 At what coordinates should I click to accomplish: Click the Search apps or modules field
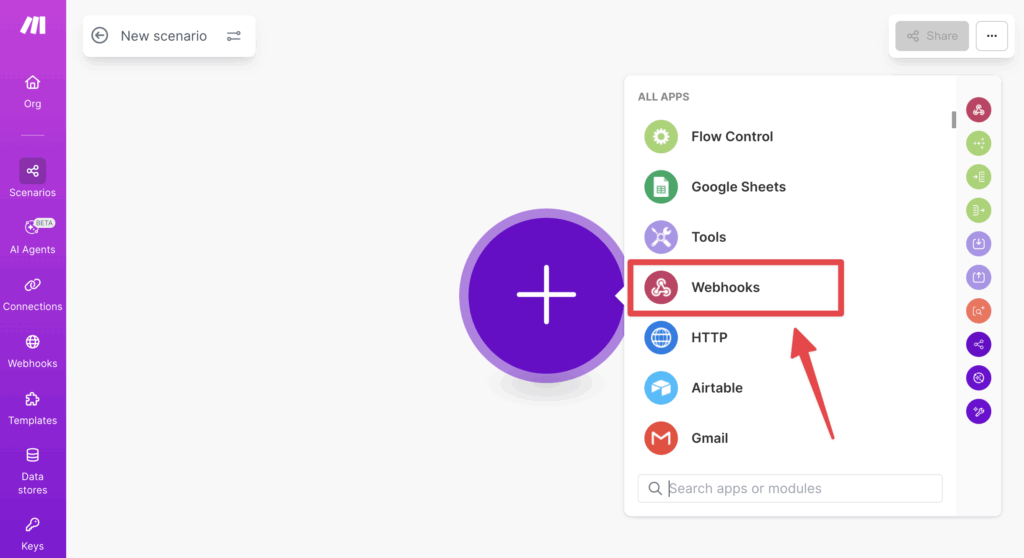(x=790, y=489)
